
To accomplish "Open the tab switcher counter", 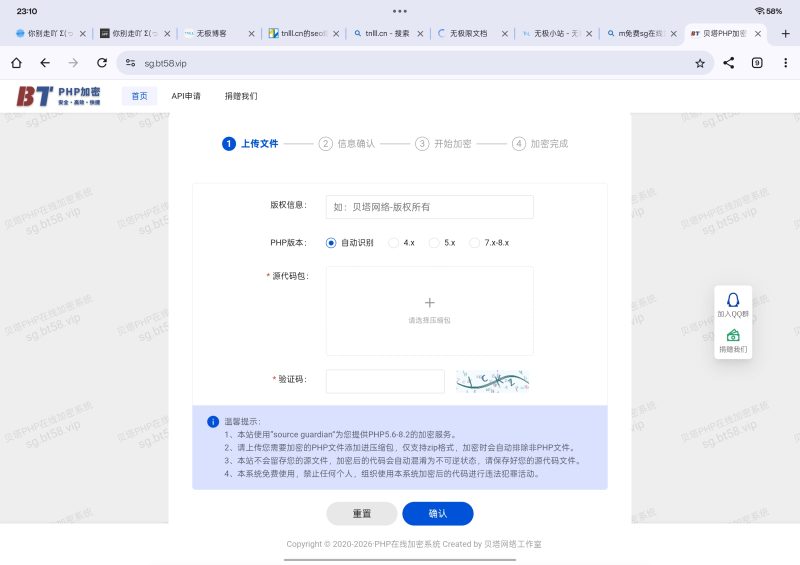I will click(757, 63).
